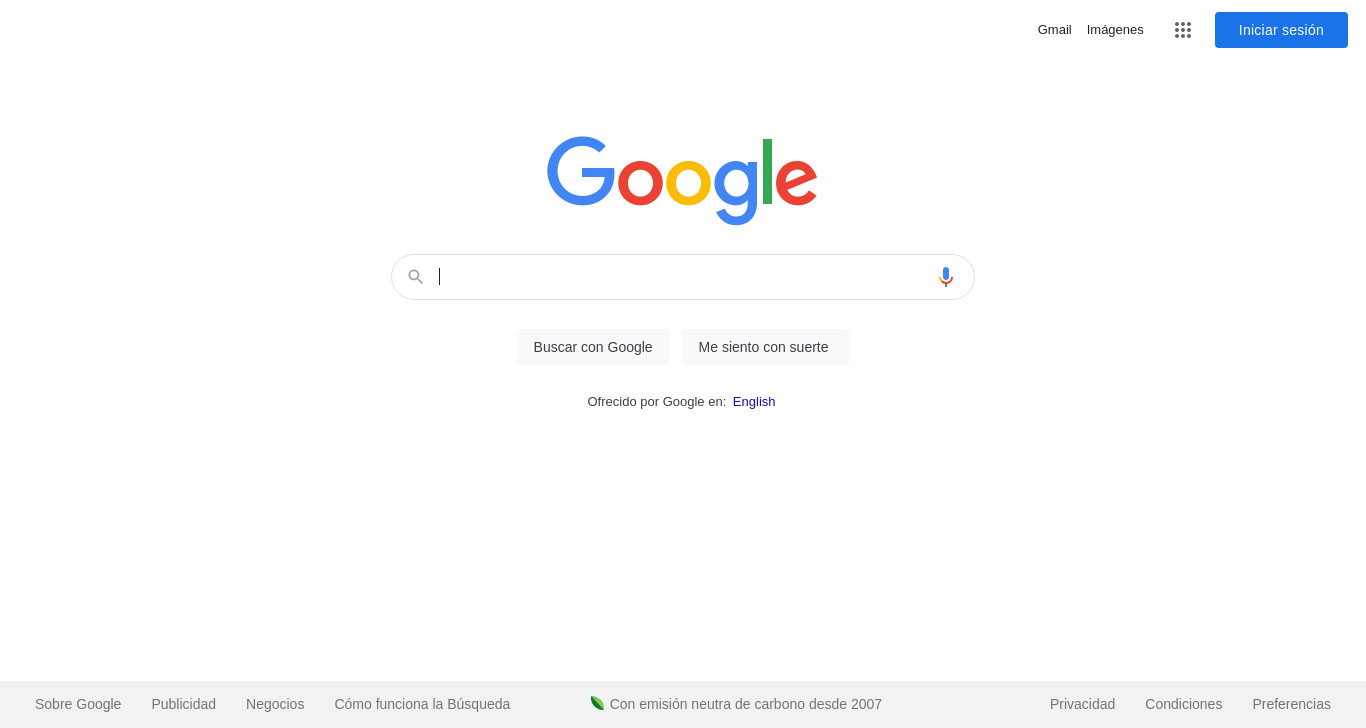Image resolution: width=1366 pixels, height=728 pixels.
Task: Switch language to English
Action: (754, 401)
